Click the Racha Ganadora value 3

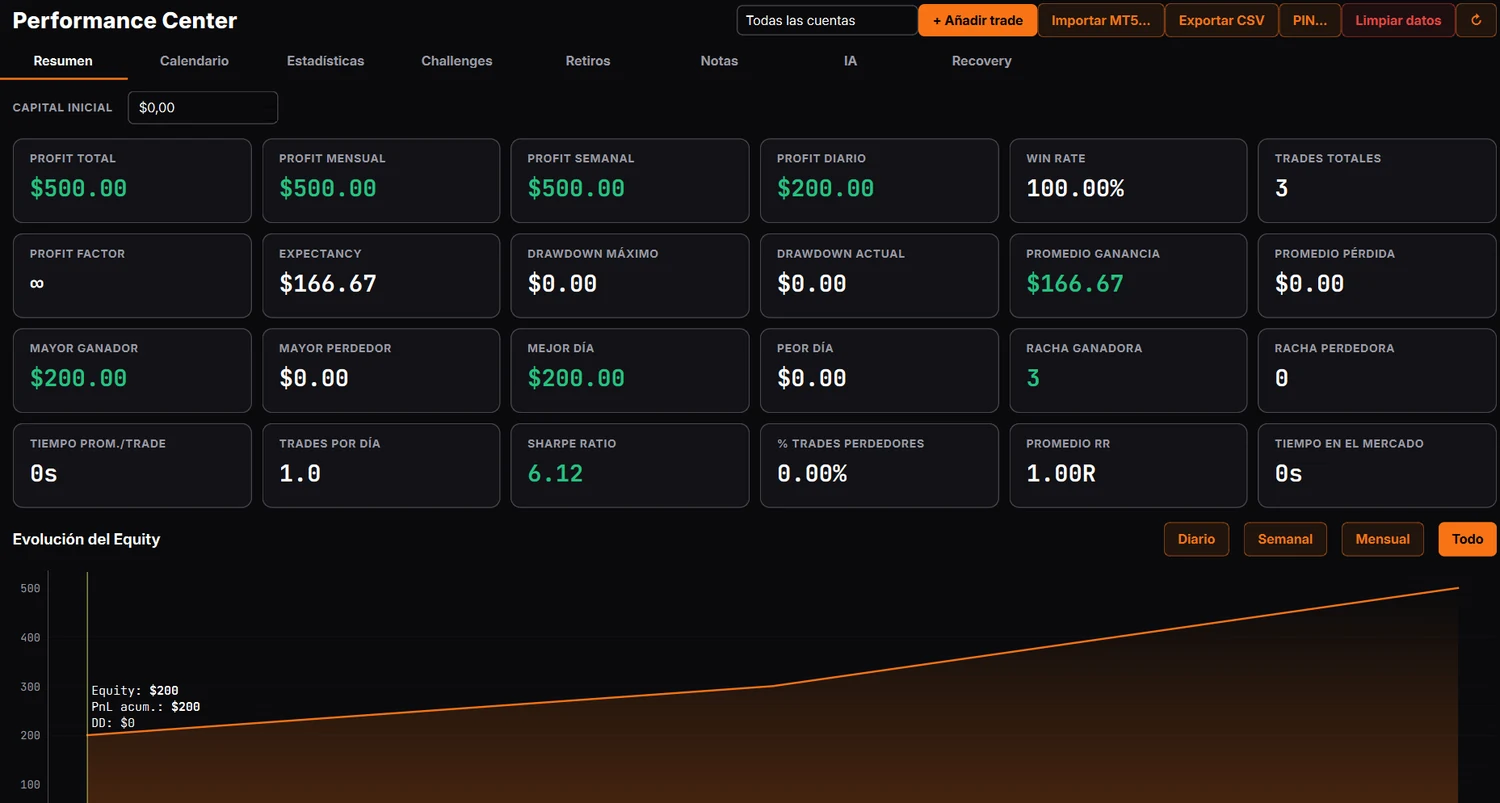click(1033, 378)
